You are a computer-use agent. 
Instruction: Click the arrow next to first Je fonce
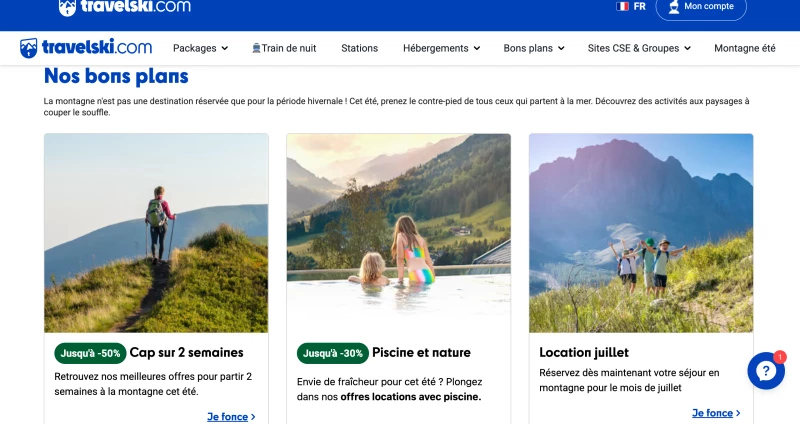coord(253,417)
